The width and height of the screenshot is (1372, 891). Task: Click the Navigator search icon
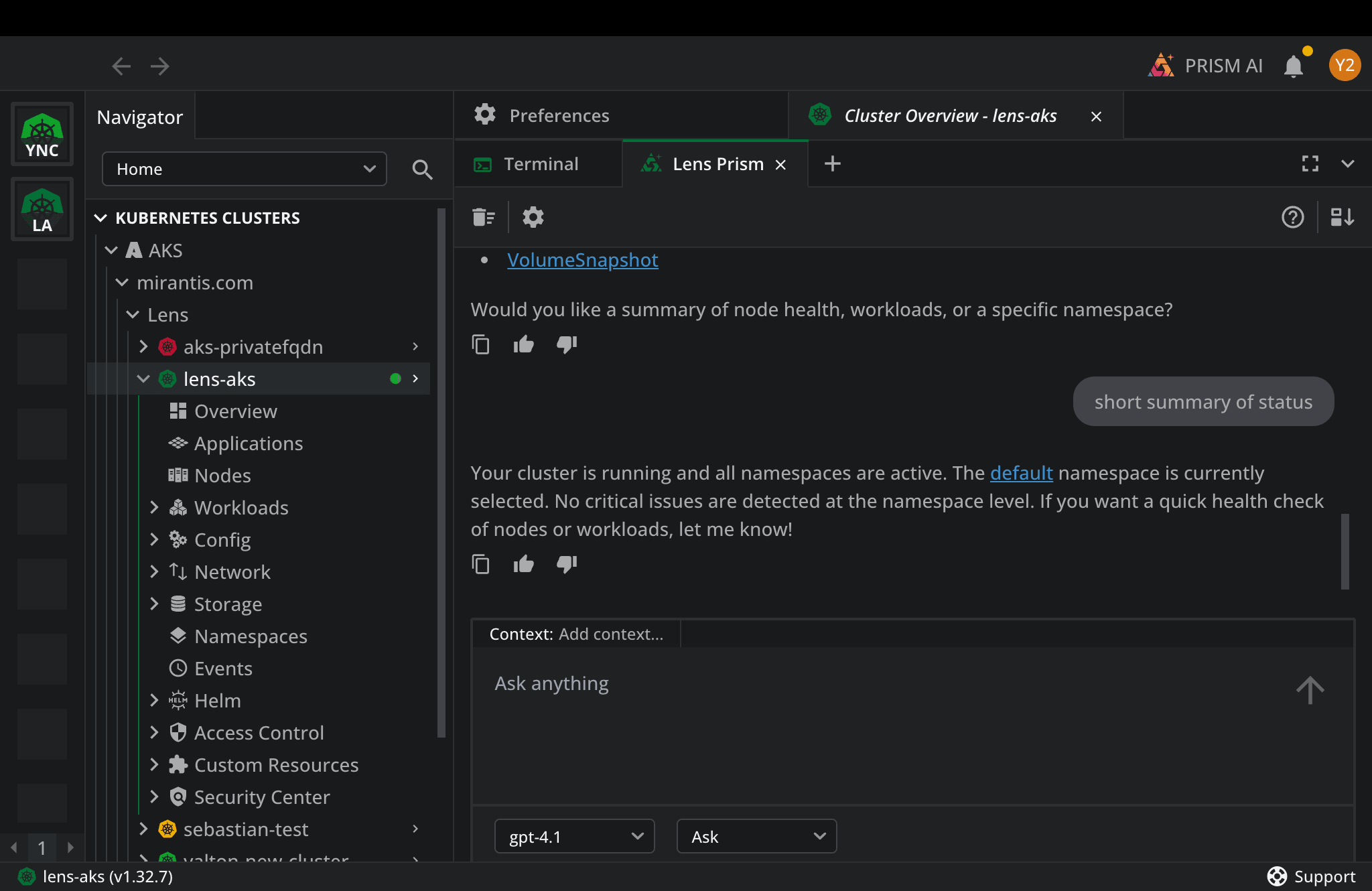(422, 169)
